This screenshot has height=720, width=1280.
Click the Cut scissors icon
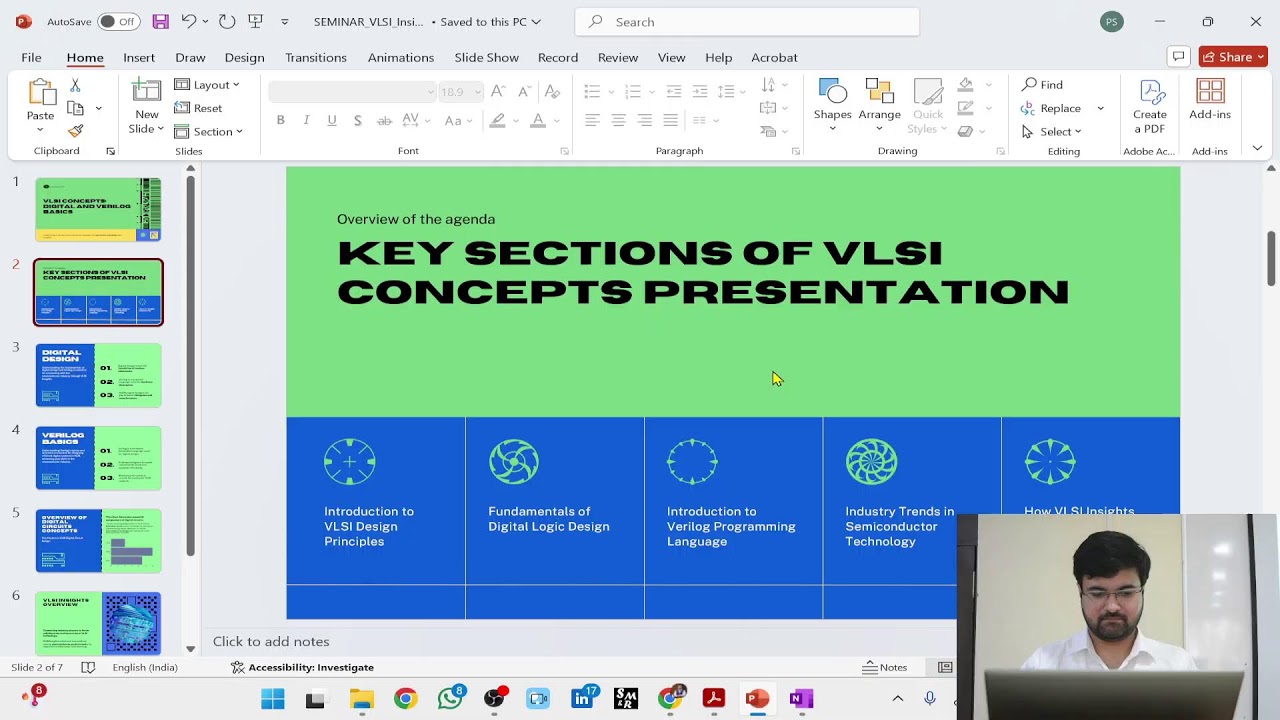coord(75,86)
